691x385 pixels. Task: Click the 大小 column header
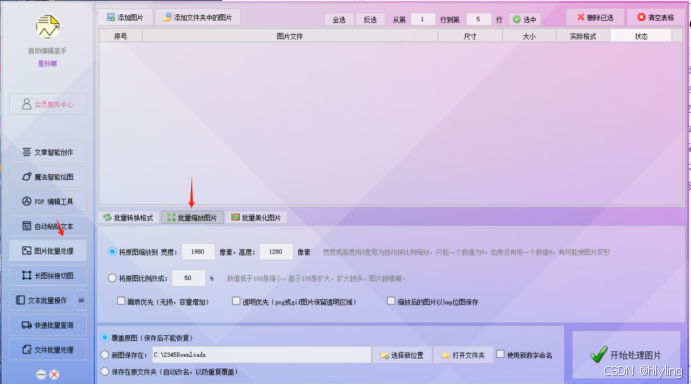(x=529, y=36)
